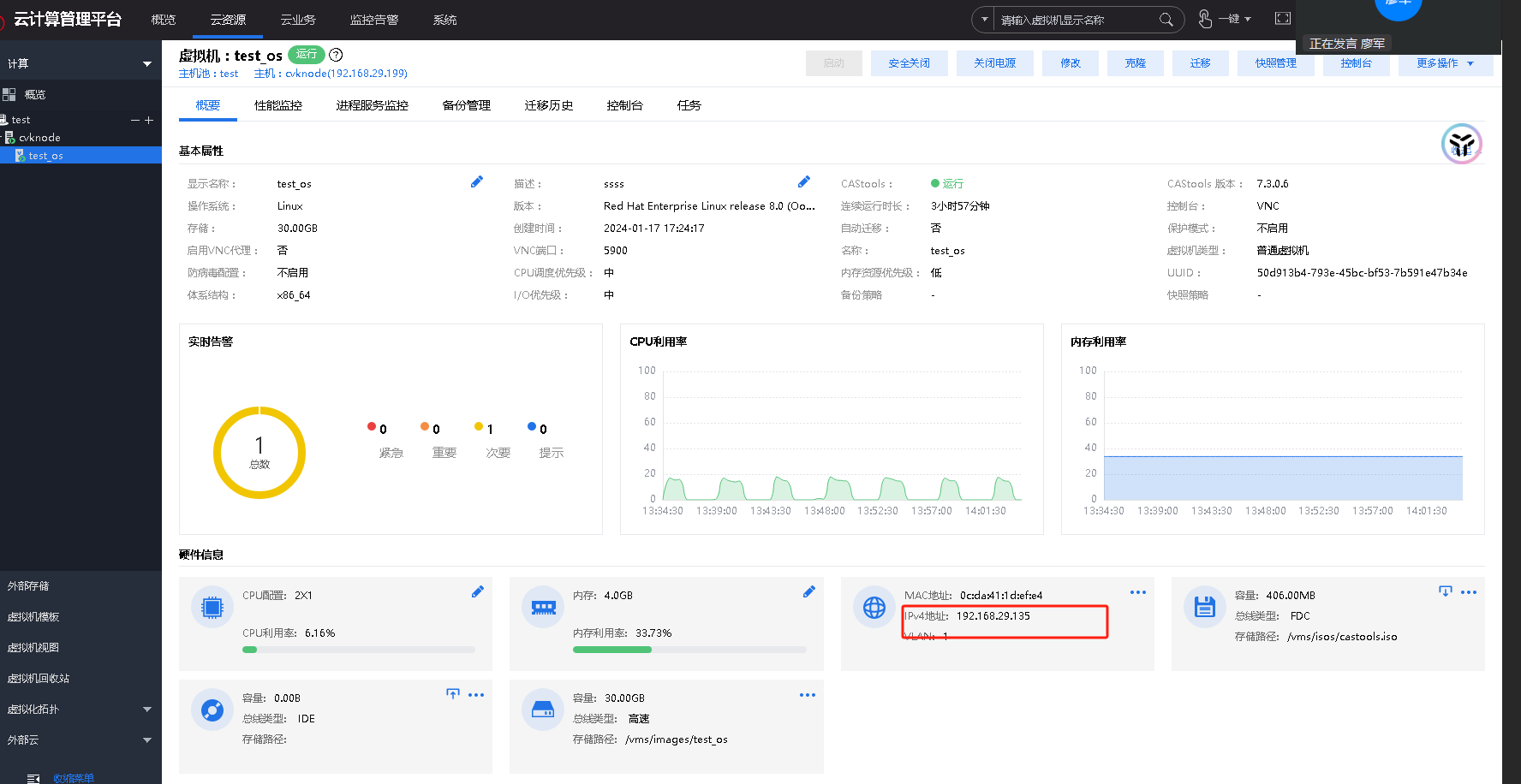Collapse the 计算 section dropdown in the sidebar
The height and width of the screenshot is (784, 1521).
tap(146, 64)
